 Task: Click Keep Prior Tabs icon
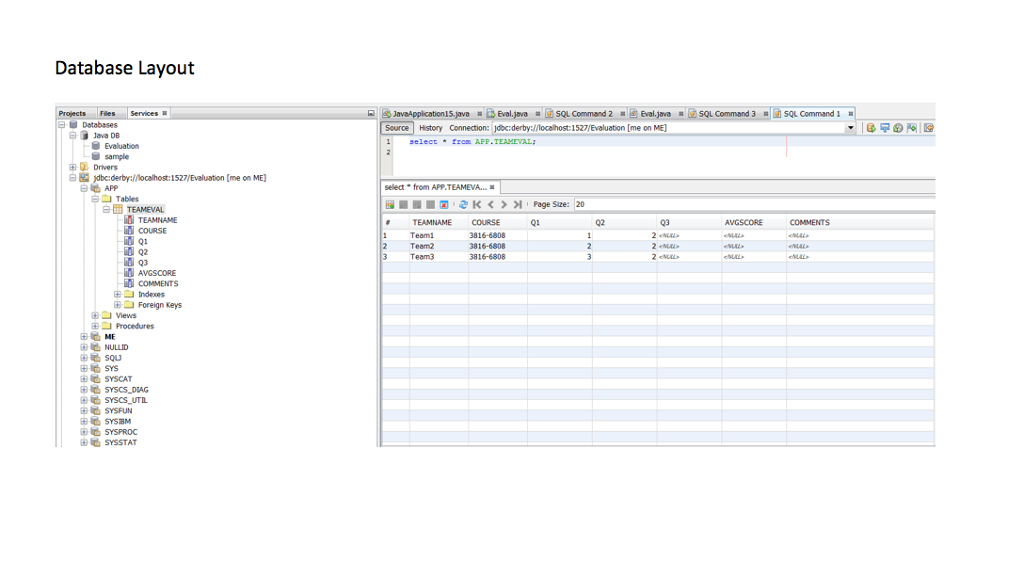tap(912, 128)
